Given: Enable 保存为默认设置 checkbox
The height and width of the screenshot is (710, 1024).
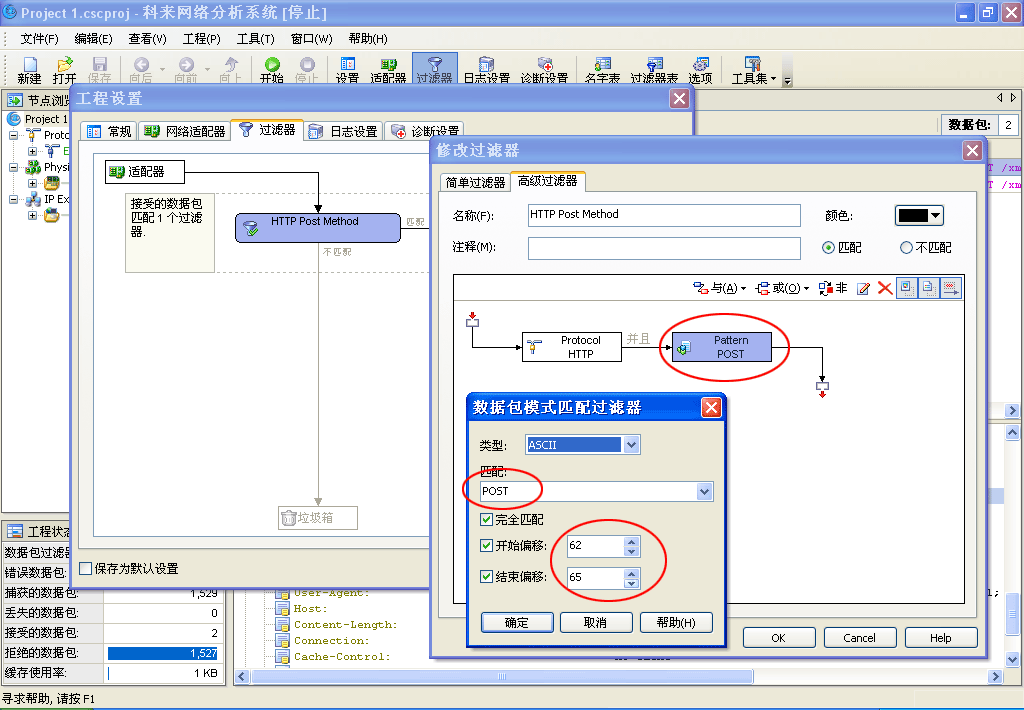Looking at the screenshot, I should pyautogui.click(x=86, y=568).
